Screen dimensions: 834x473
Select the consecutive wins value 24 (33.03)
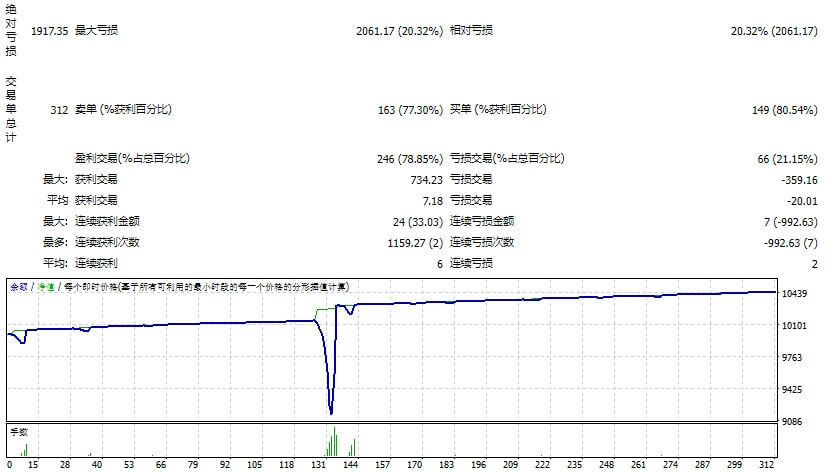[418, 222]
